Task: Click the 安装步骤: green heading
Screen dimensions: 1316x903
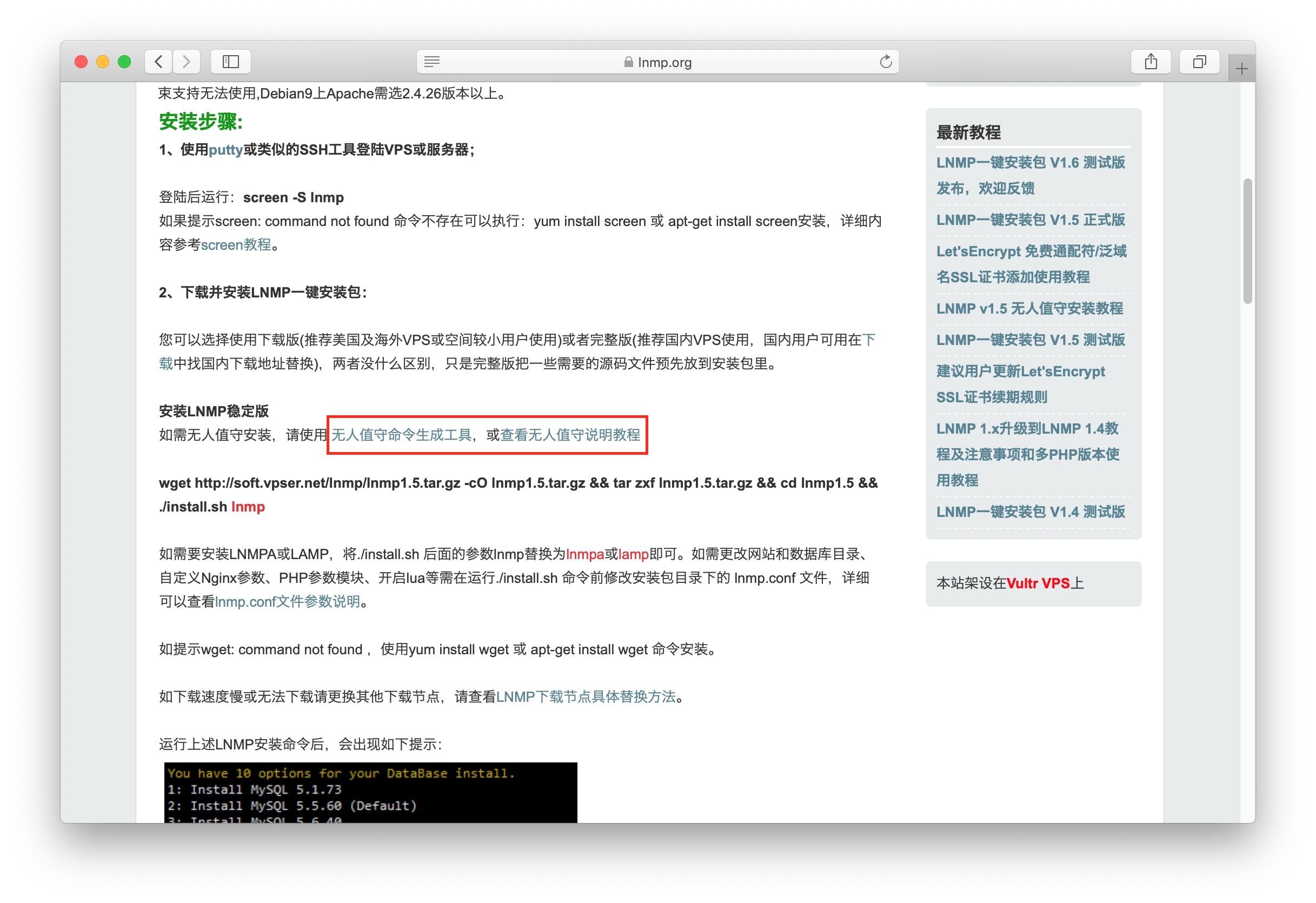Action: coord(201,121)
